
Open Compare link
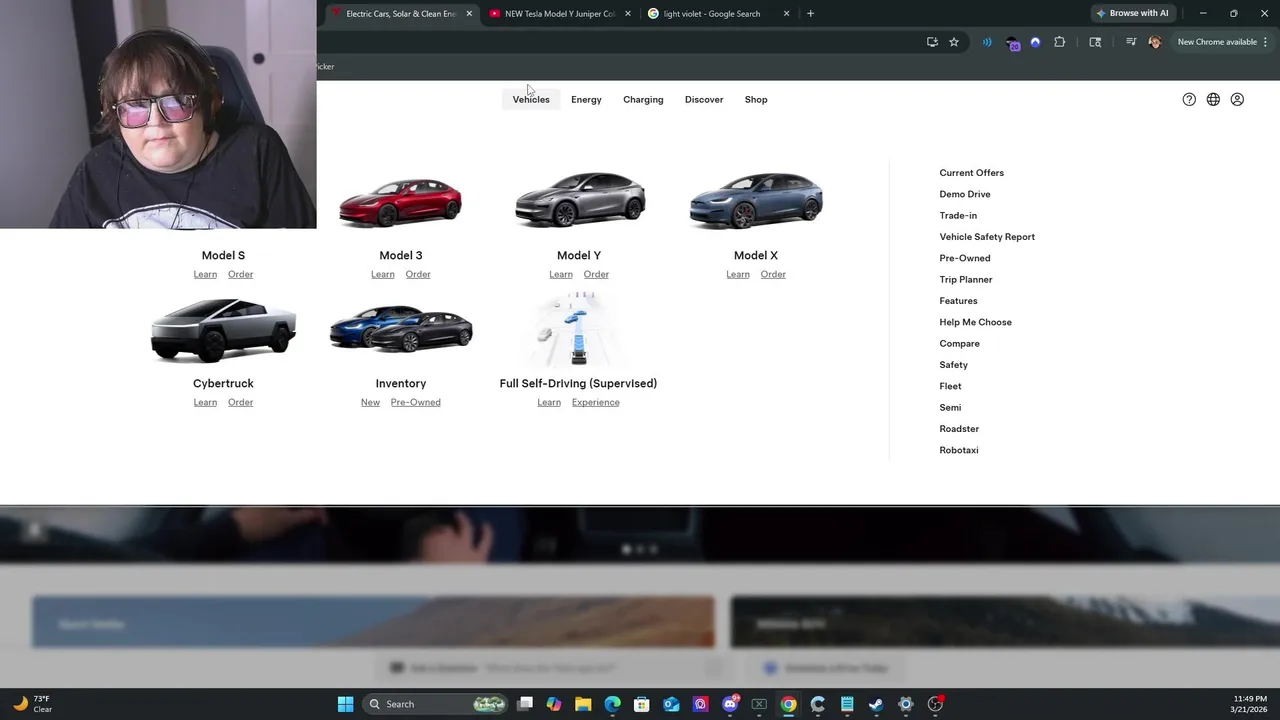[x=959, y=343]
